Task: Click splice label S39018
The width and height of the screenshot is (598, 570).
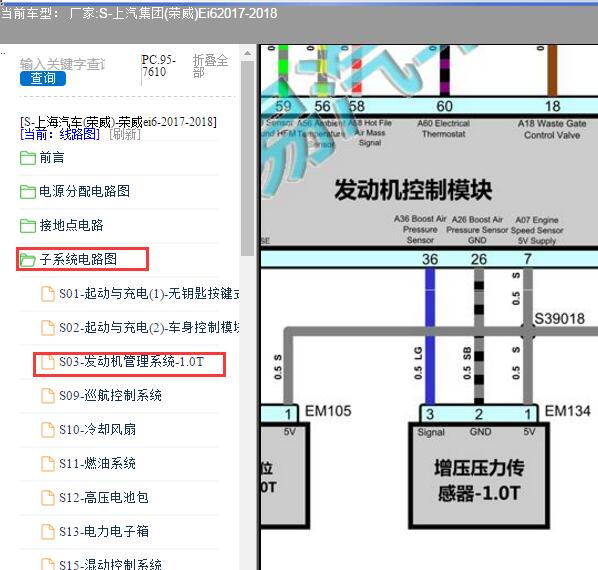Action: (559, 319)
